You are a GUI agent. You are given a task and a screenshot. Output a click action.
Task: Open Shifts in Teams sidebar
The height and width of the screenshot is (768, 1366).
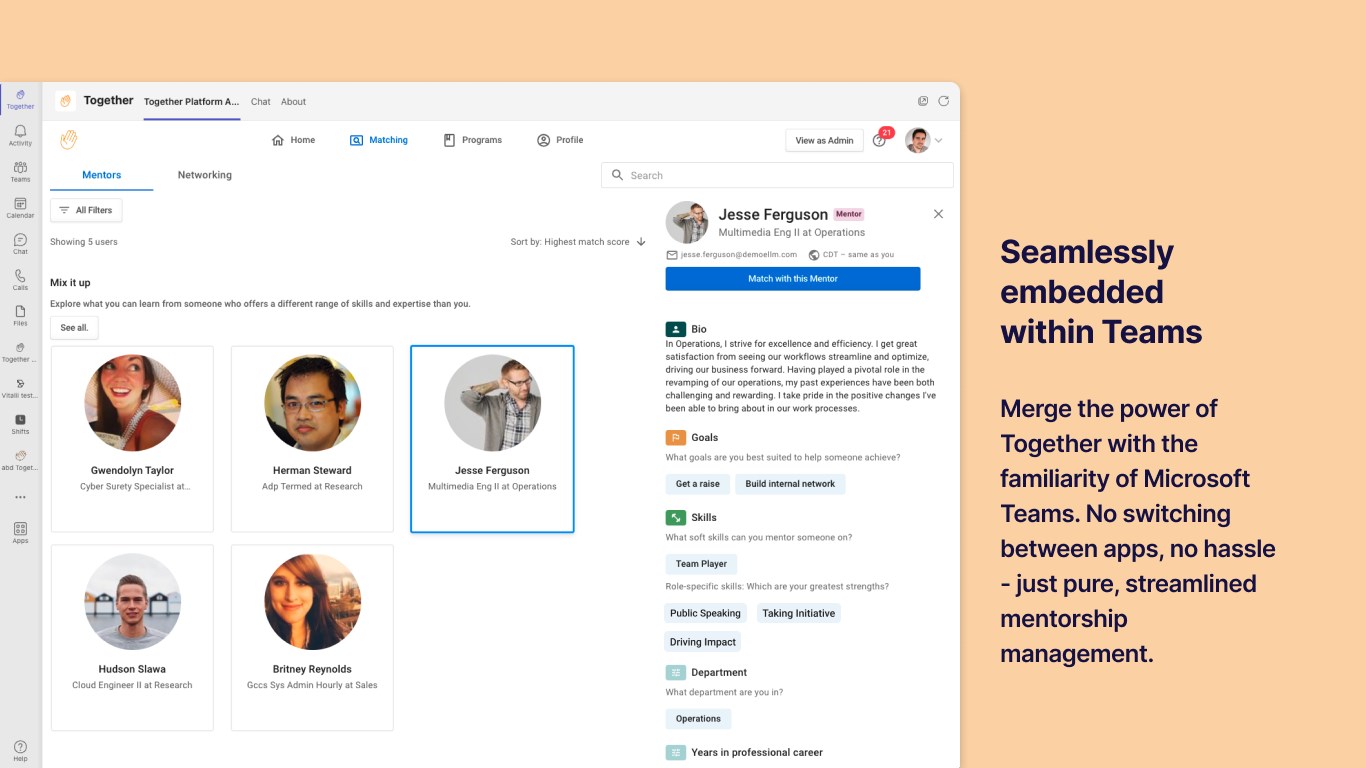(20, 424)
